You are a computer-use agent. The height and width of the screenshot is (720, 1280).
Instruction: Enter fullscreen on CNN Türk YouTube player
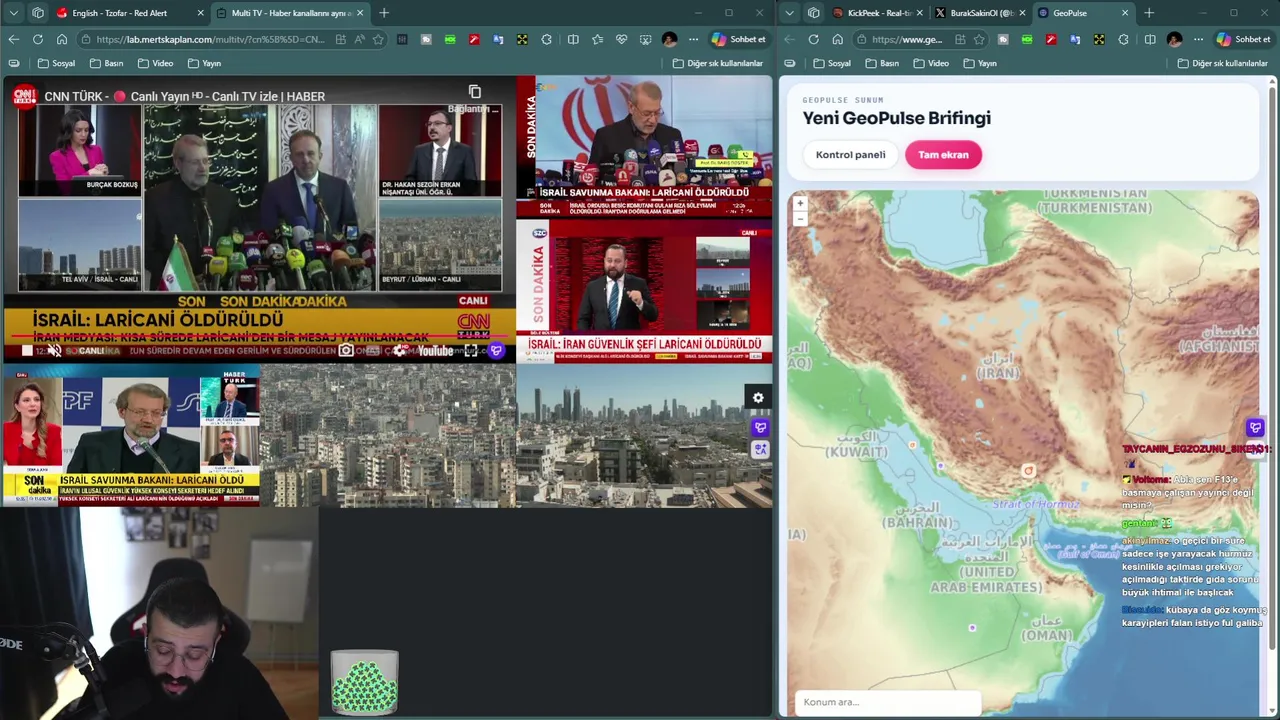tap(470, 350)
